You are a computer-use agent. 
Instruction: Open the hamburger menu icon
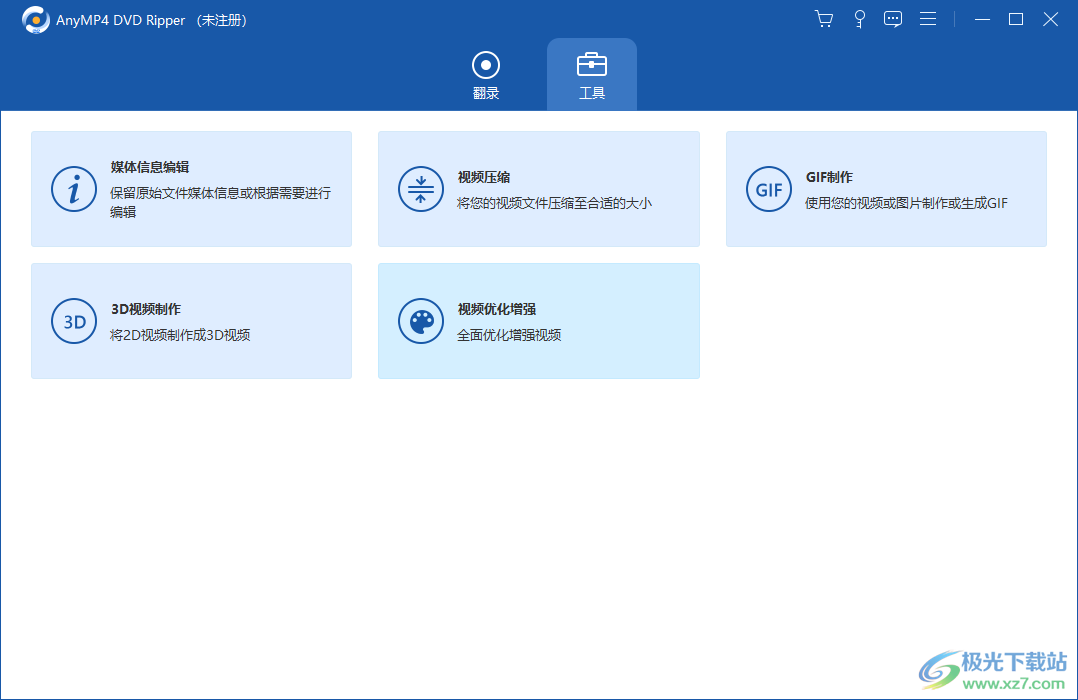(x=927, y=19)
